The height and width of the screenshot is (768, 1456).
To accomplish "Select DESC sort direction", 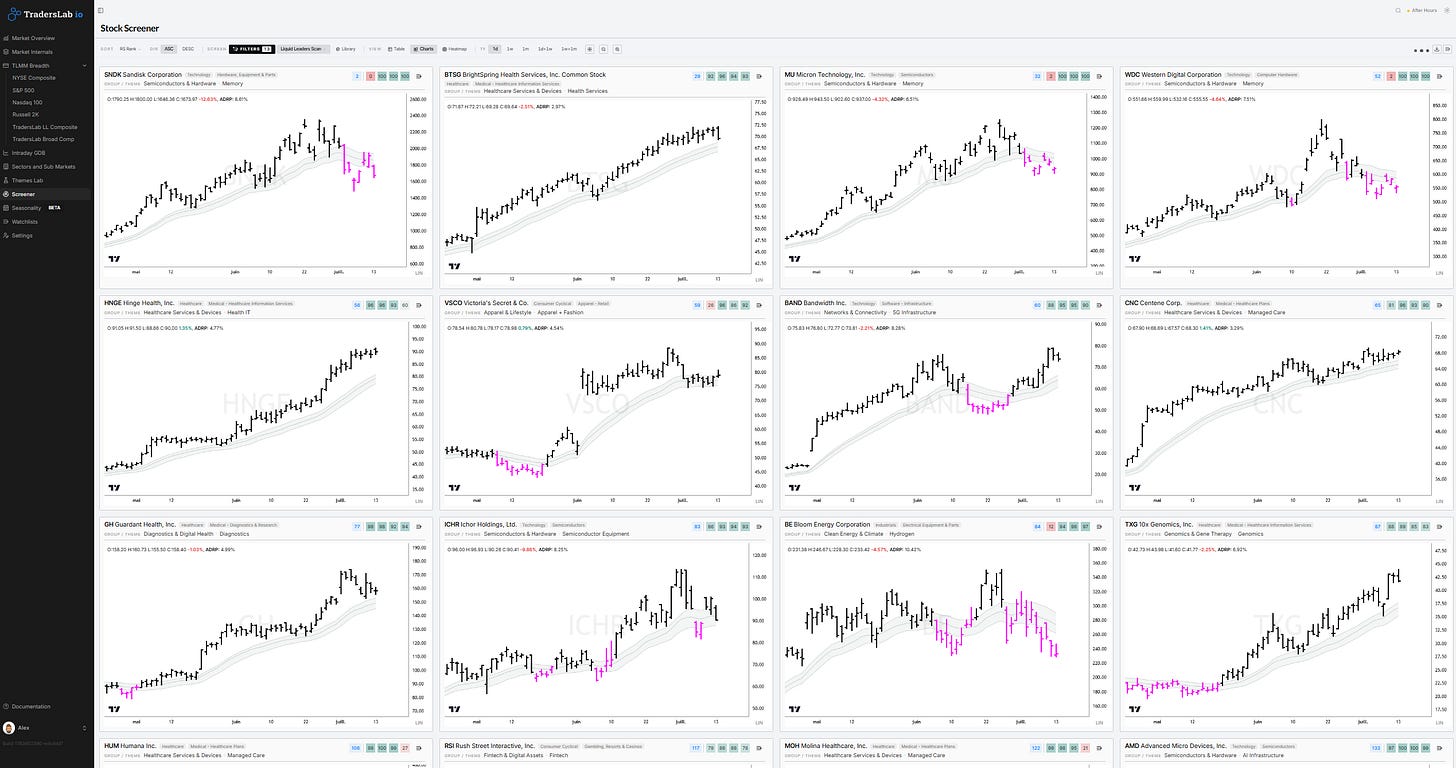I will coord(188,48).
